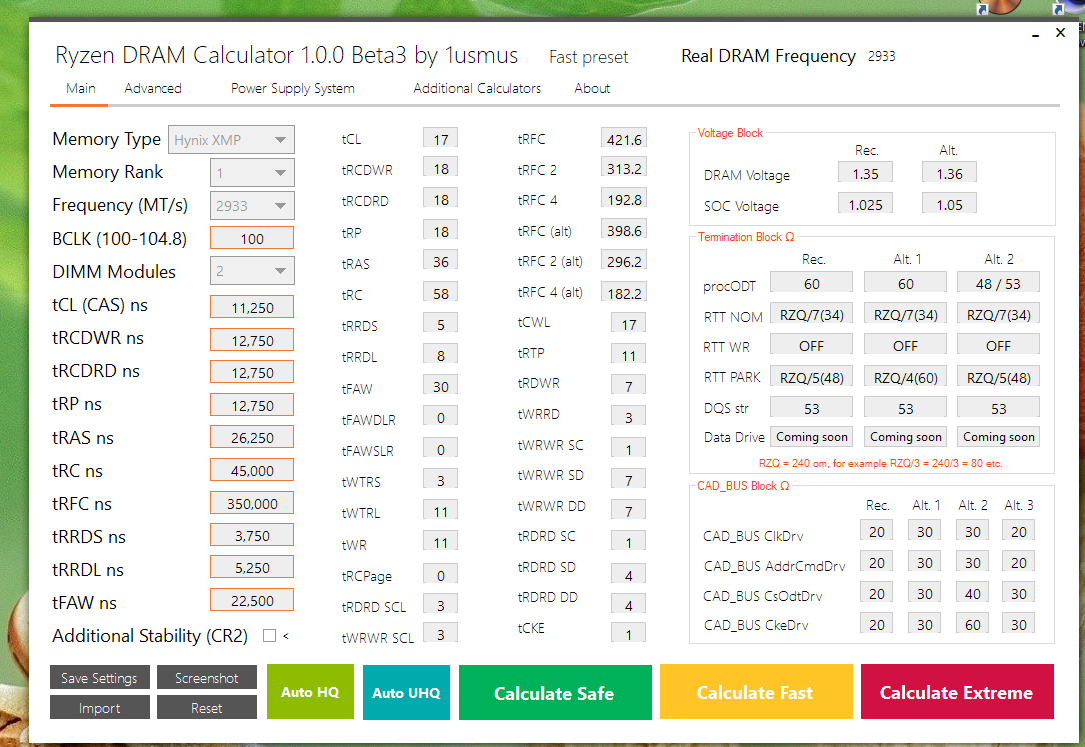This screenshot has width=1085, height=747.
Task: Click the alternative SOC Voltage 1.05
Action: point(949,204)
